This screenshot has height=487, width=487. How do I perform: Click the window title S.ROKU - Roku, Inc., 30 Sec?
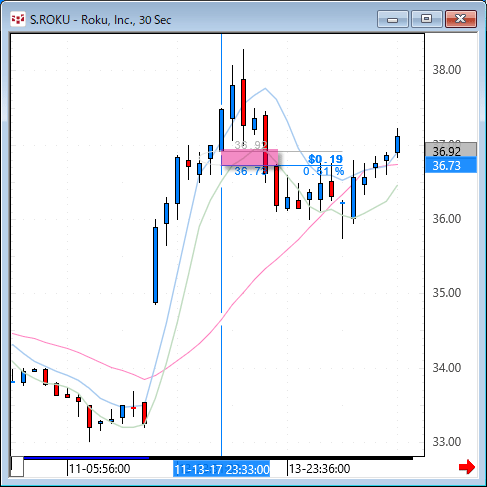click(x=101, y=20)
